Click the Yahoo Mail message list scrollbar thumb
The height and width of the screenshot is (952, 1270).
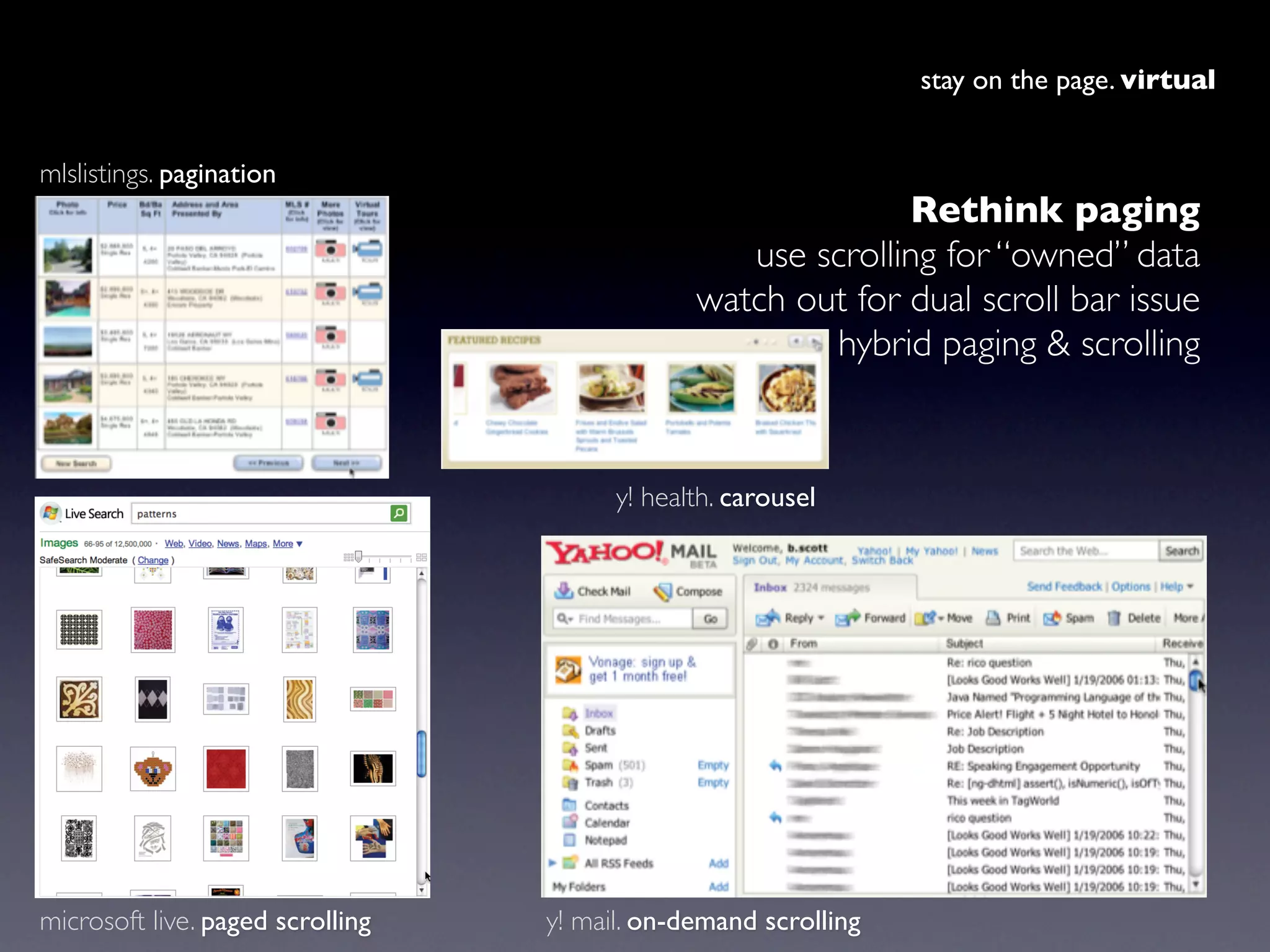[x=1196, y=681]
